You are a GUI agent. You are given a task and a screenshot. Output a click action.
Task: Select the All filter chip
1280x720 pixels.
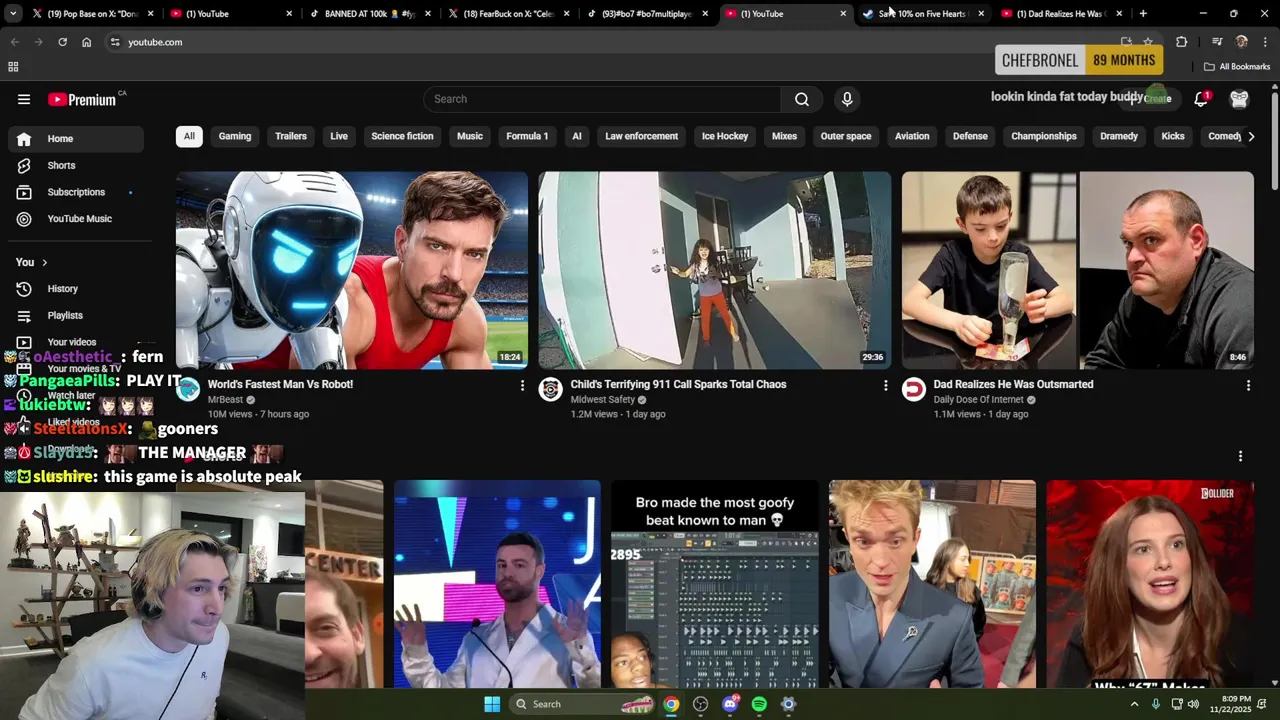pos(189,136)
